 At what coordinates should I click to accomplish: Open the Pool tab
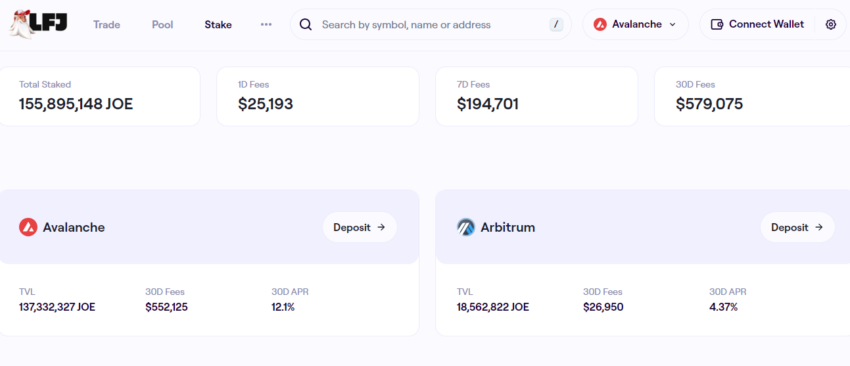tap(162, 24)
